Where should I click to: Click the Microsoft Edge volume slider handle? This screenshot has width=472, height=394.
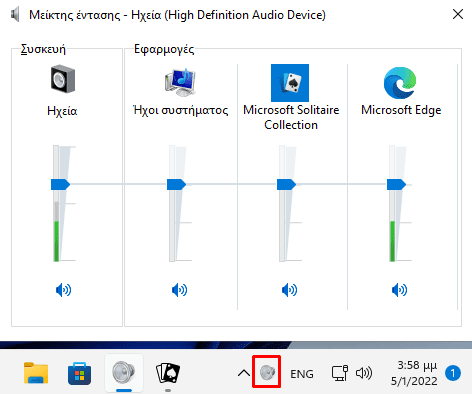click(396, 184)
